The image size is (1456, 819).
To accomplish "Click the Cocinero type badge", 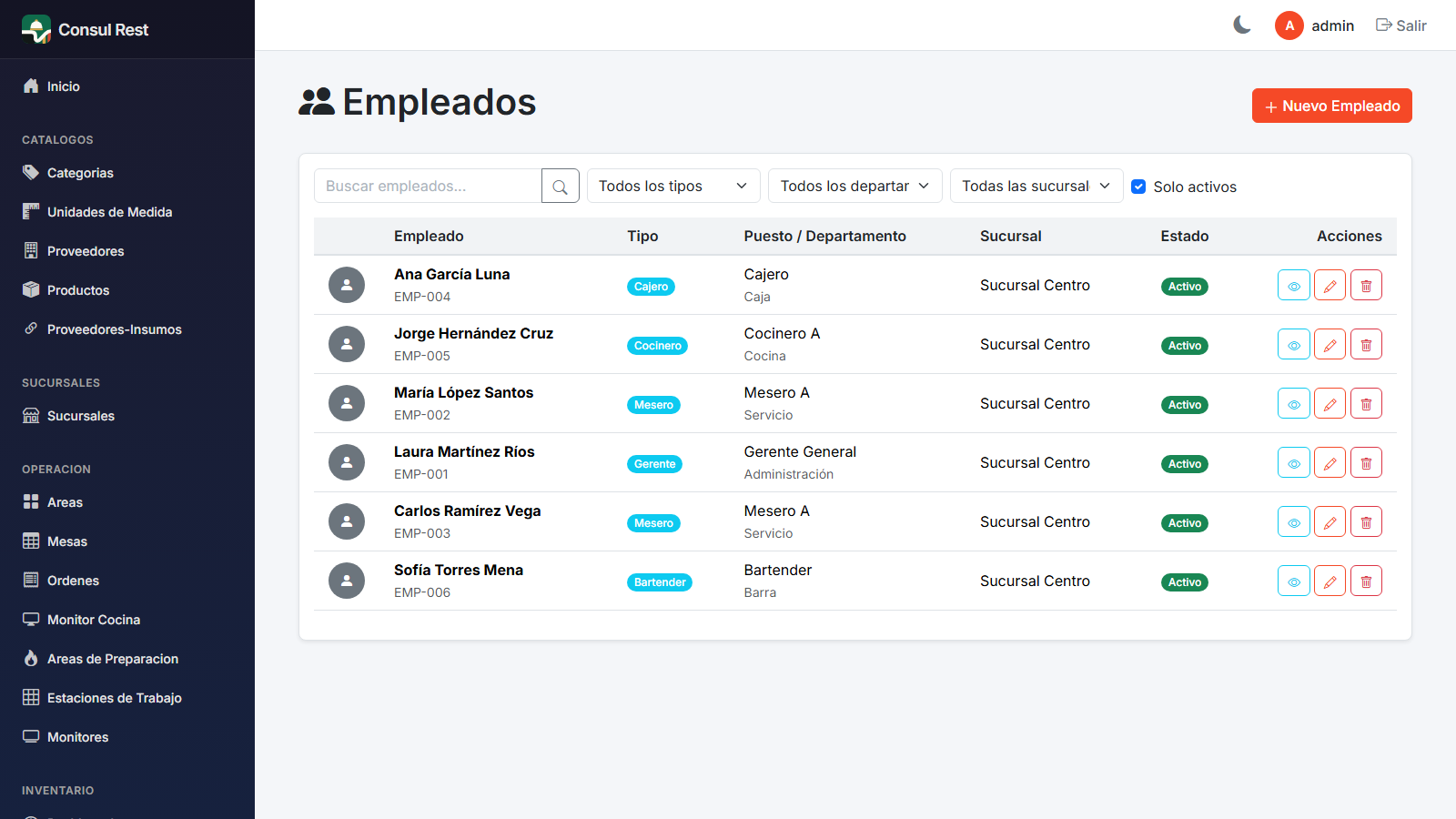I will pos(657,346).
